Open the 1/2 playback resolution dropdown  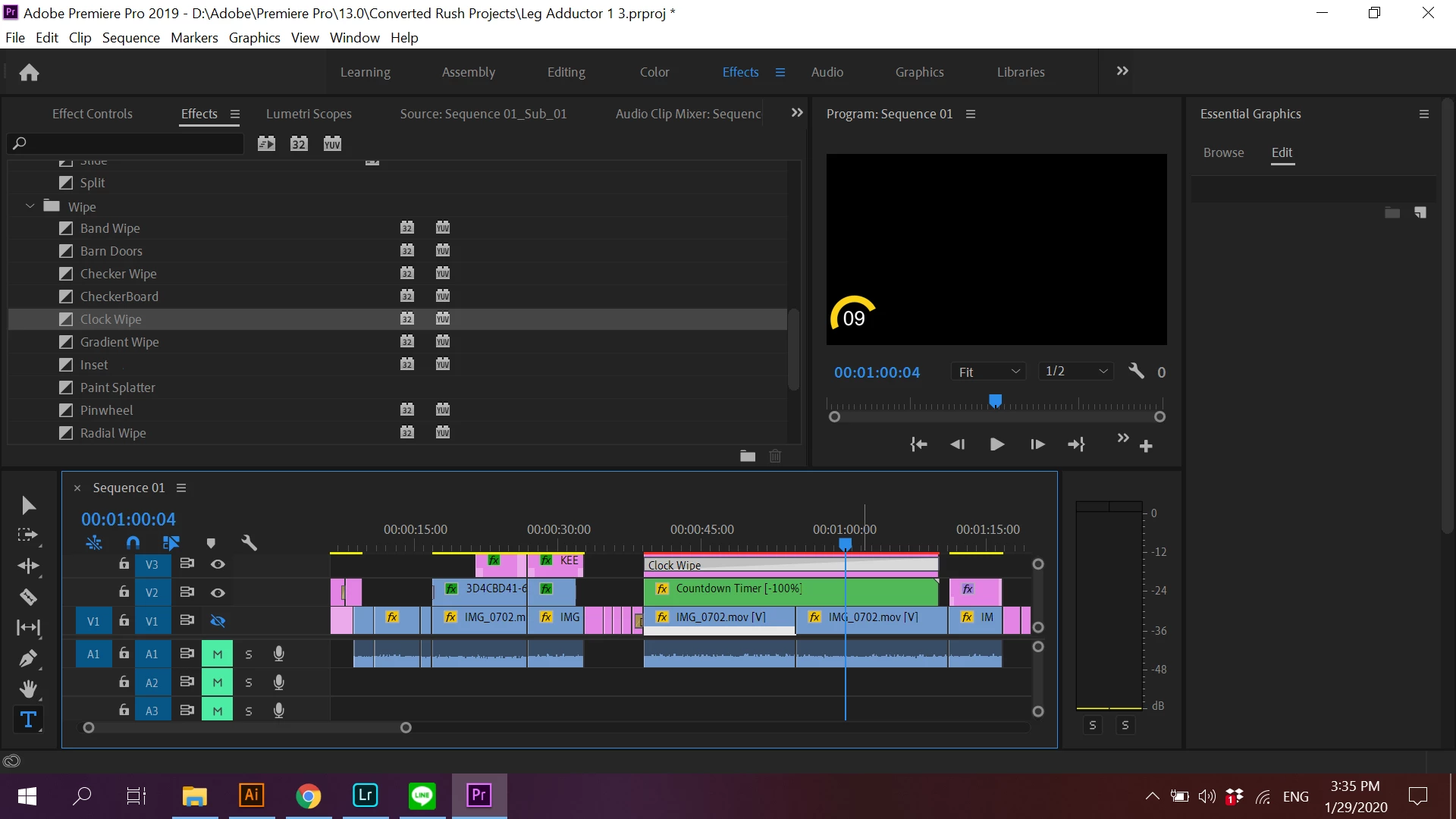(x=1075, y=371)
